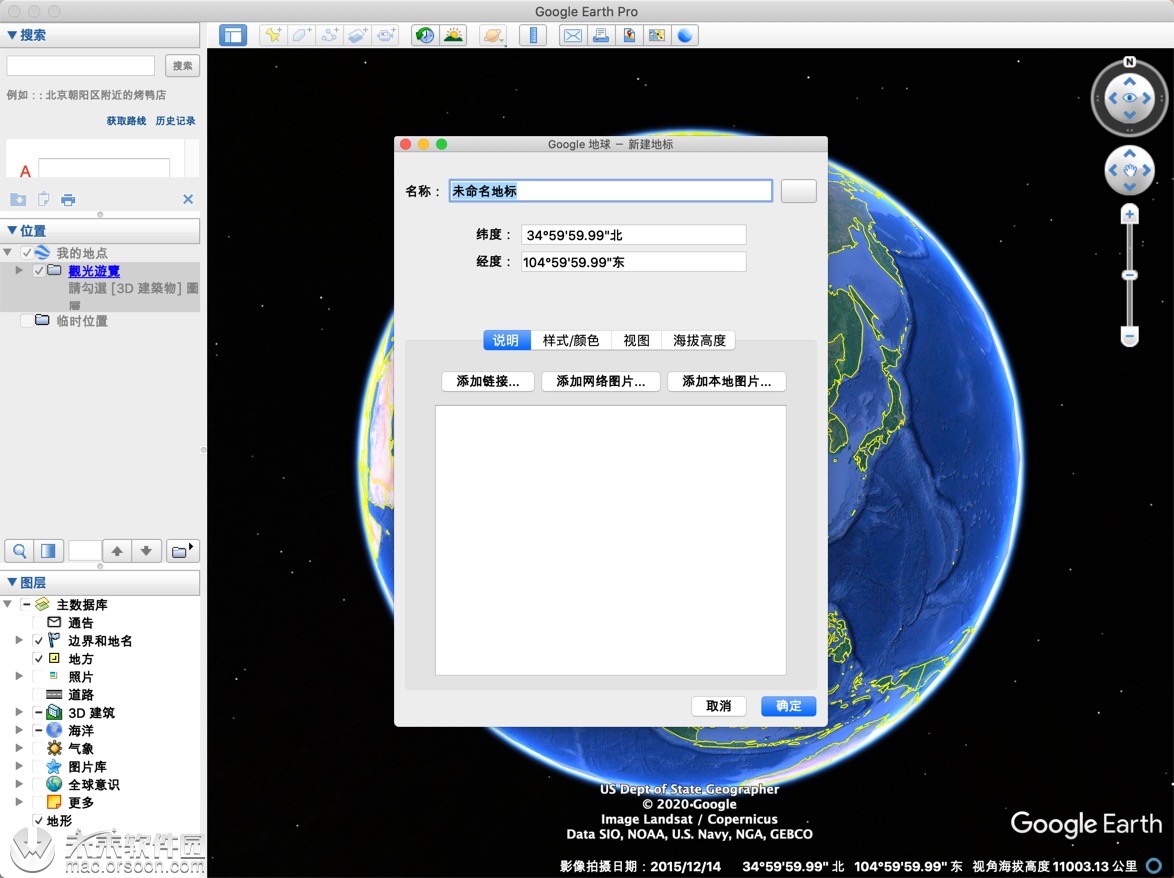Toggle 觀光遊覽 checkbox
This screenshot has height=878, width=1174.
coord(39,271)
